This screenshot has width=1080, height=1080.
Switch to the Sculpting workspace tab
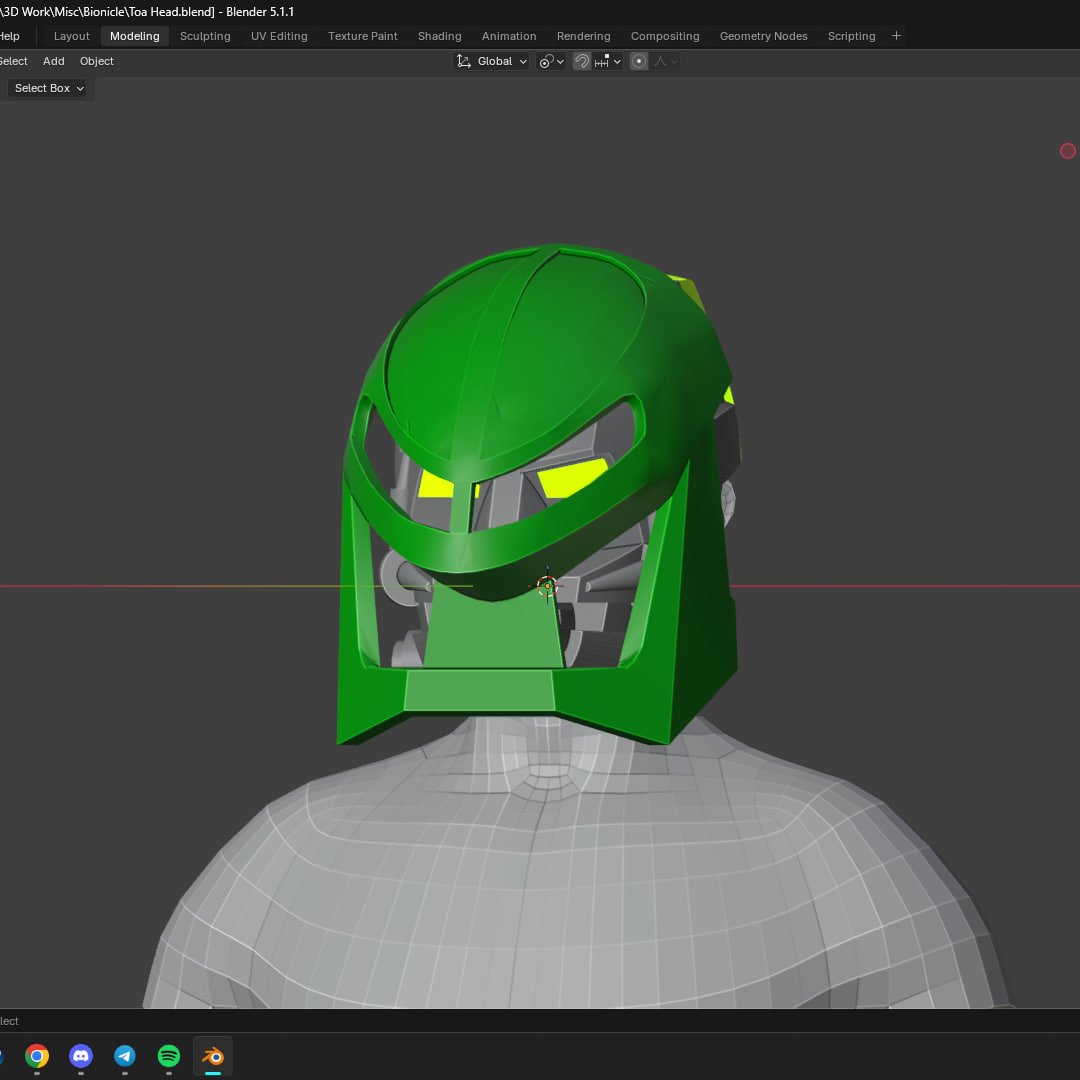(205, 36)
